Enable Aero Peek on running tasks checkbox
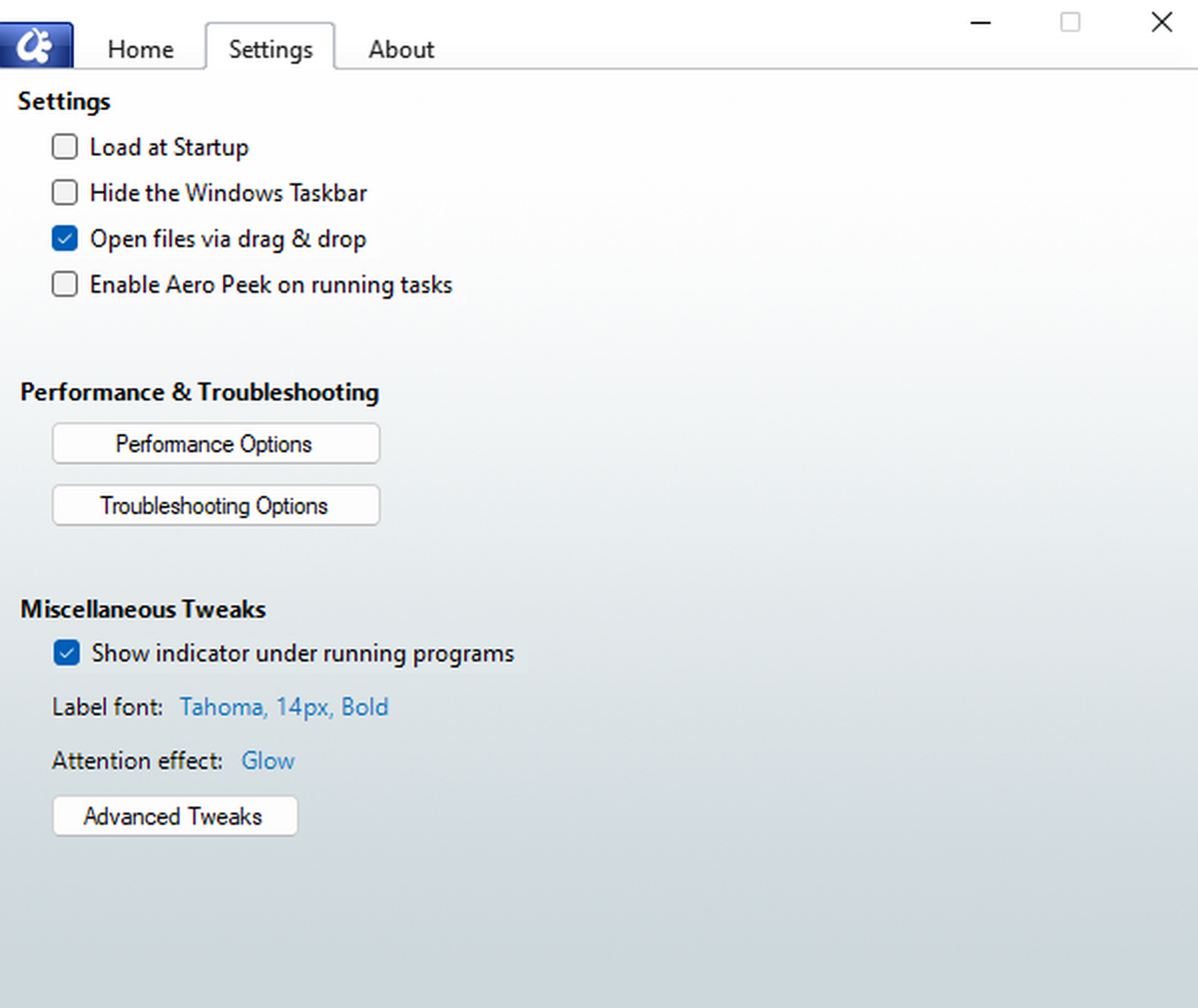Image resolution: width=1198 pixels, height=1008 pixels. coord(65,284)
